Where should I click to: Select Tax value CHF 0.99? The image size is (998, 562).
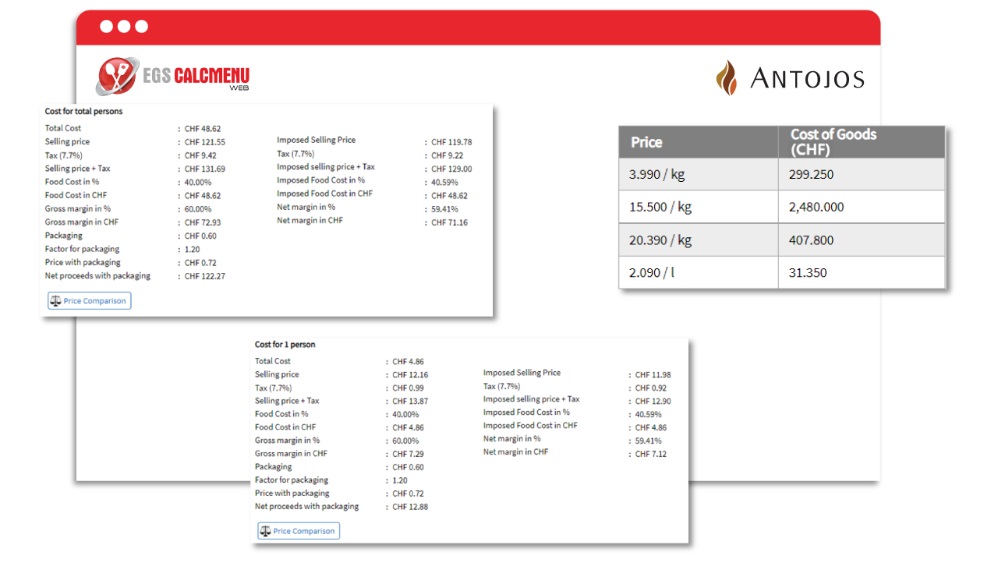point(408,388)
